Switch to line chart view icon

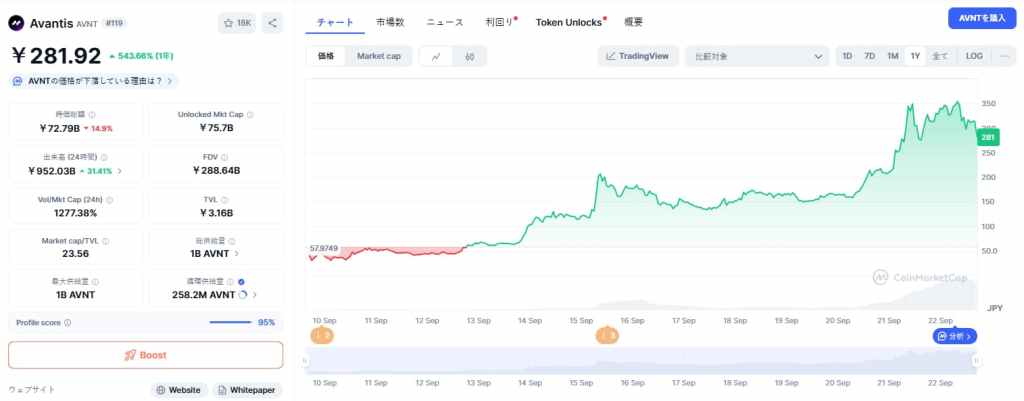[436, 56]
